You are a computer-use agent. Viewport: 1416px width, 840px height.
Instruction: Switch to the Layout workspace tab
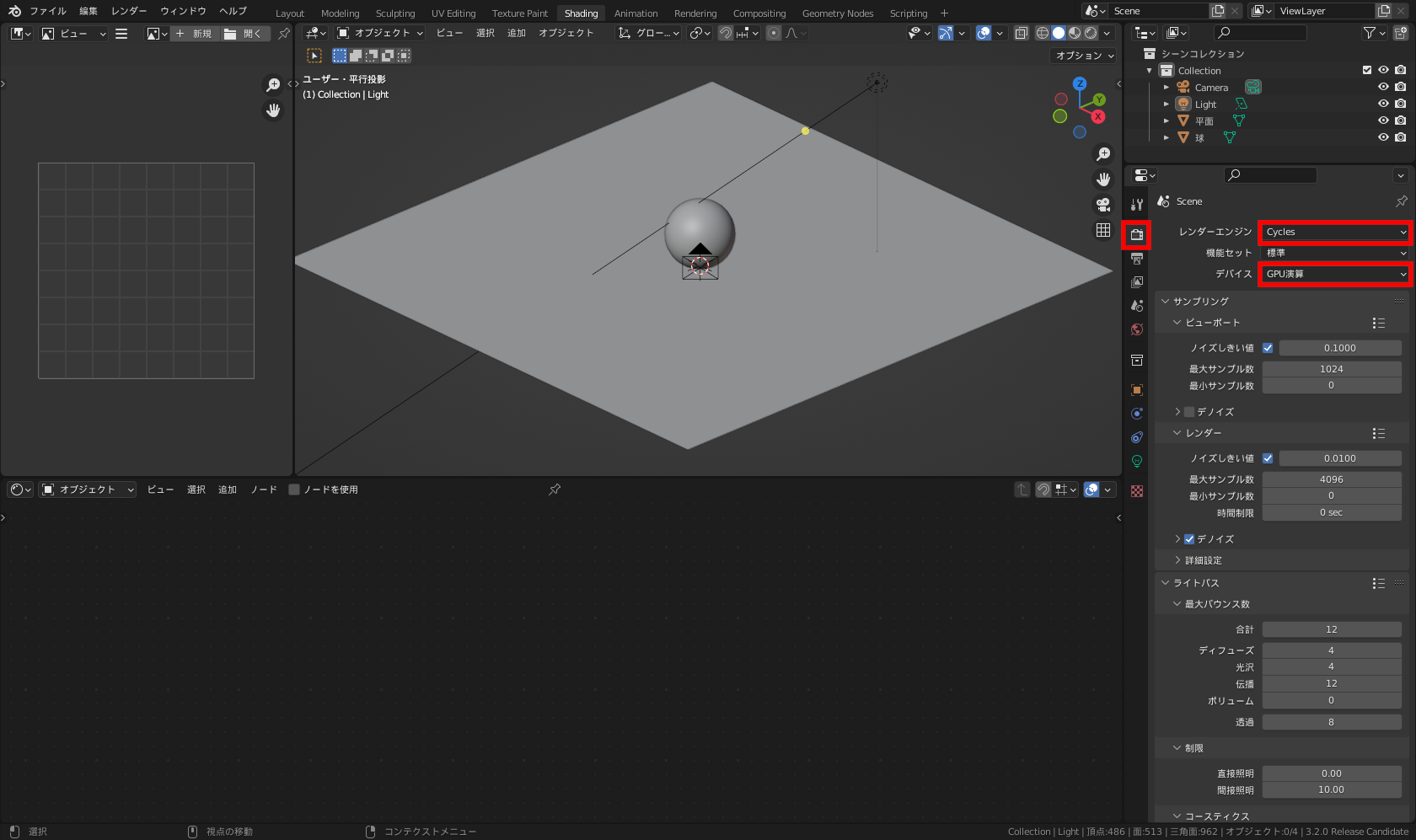290,13
